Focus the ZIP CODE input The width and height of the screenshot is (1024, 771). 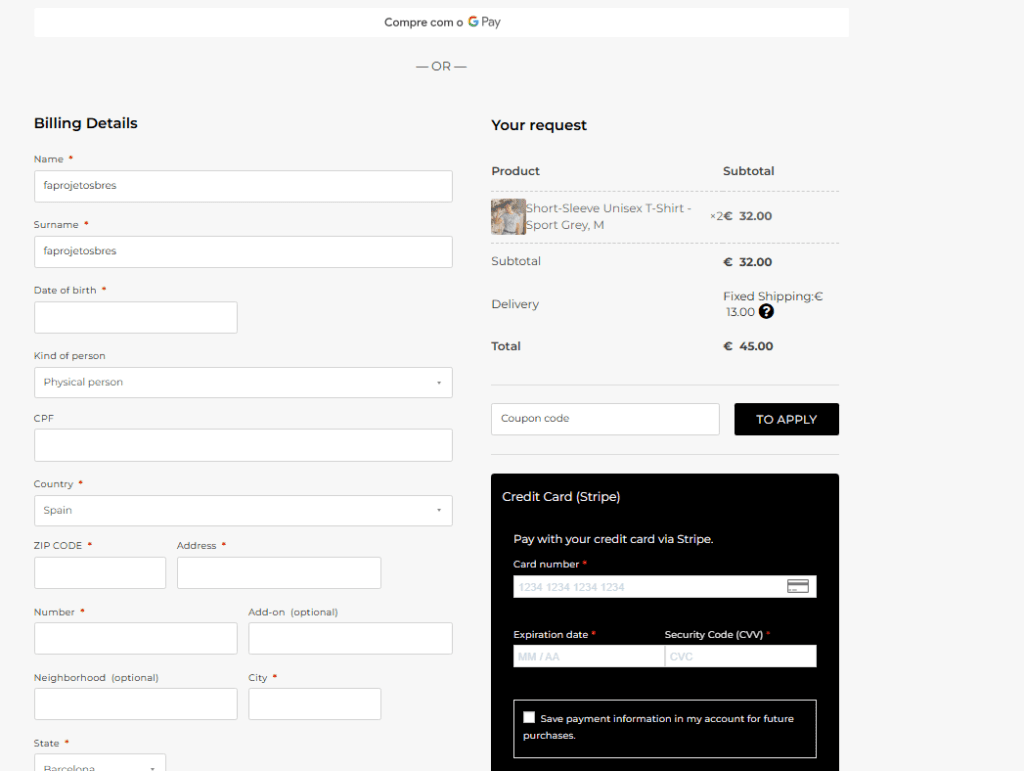pyautogui.click(x=99, y=573)
